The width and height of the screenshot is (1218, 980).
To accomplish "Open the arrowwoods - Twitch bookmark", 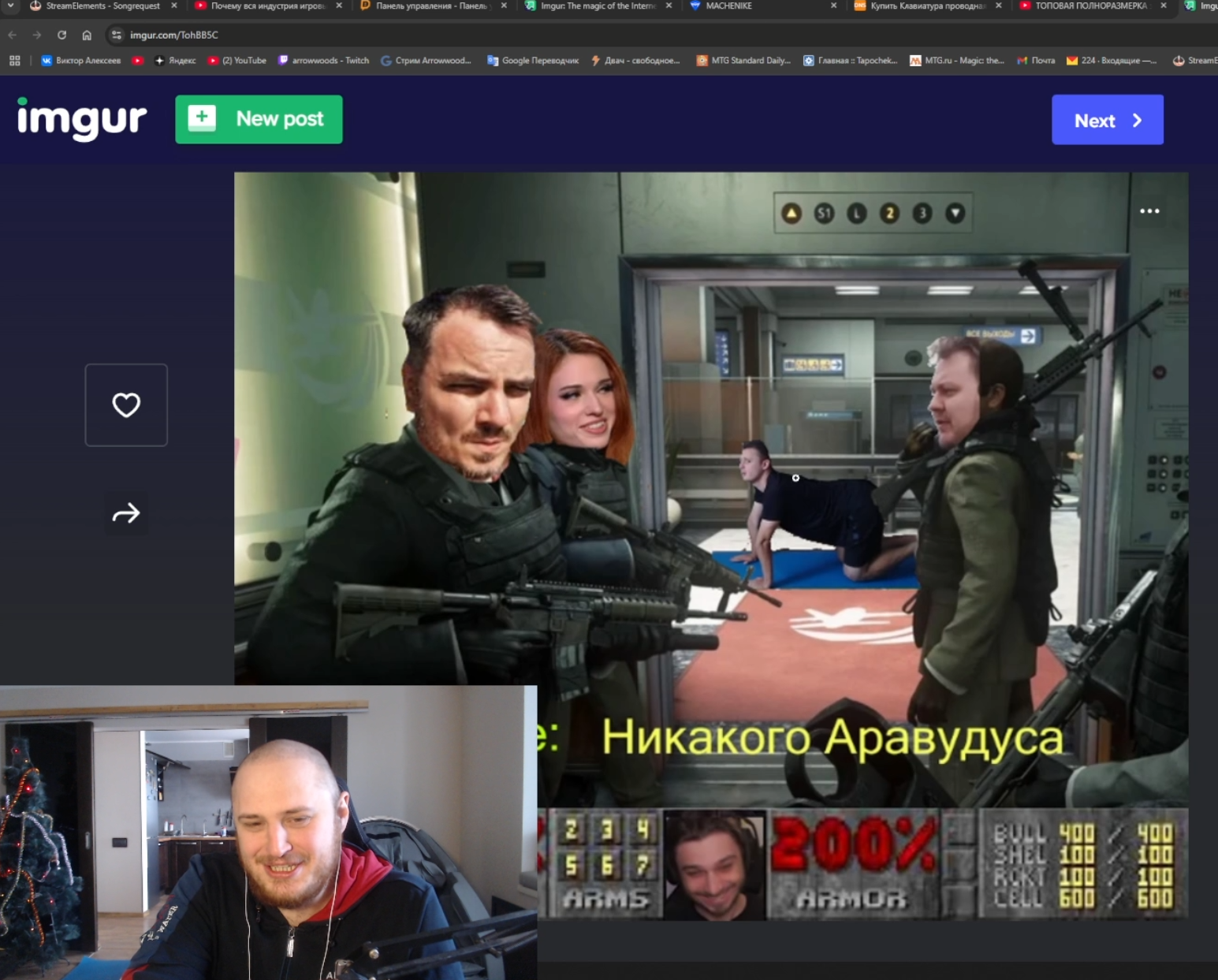I will (x=323, y=61).
